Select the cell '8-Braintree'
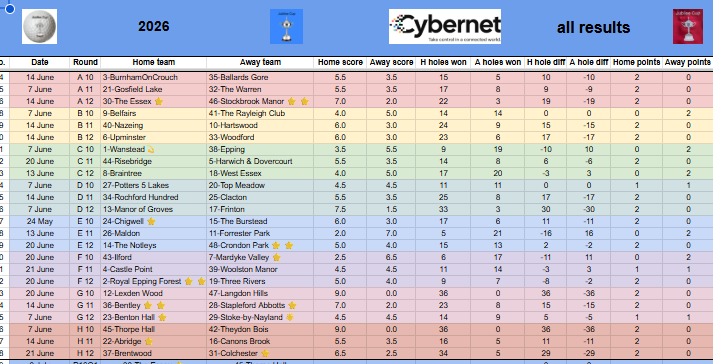 154,173
